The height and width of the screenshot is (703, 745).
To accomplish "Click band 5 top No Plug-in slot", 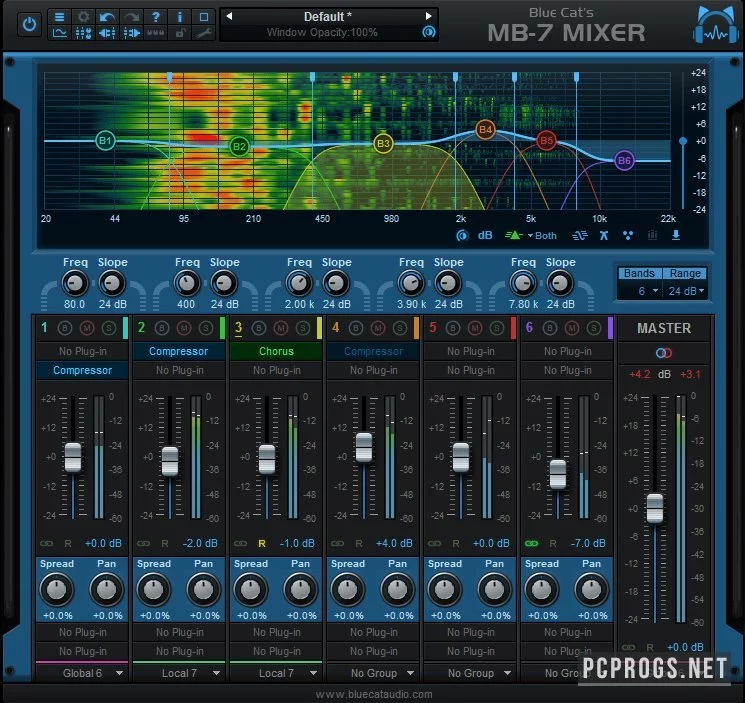I will pyautogui.click(x=470, y=352).
